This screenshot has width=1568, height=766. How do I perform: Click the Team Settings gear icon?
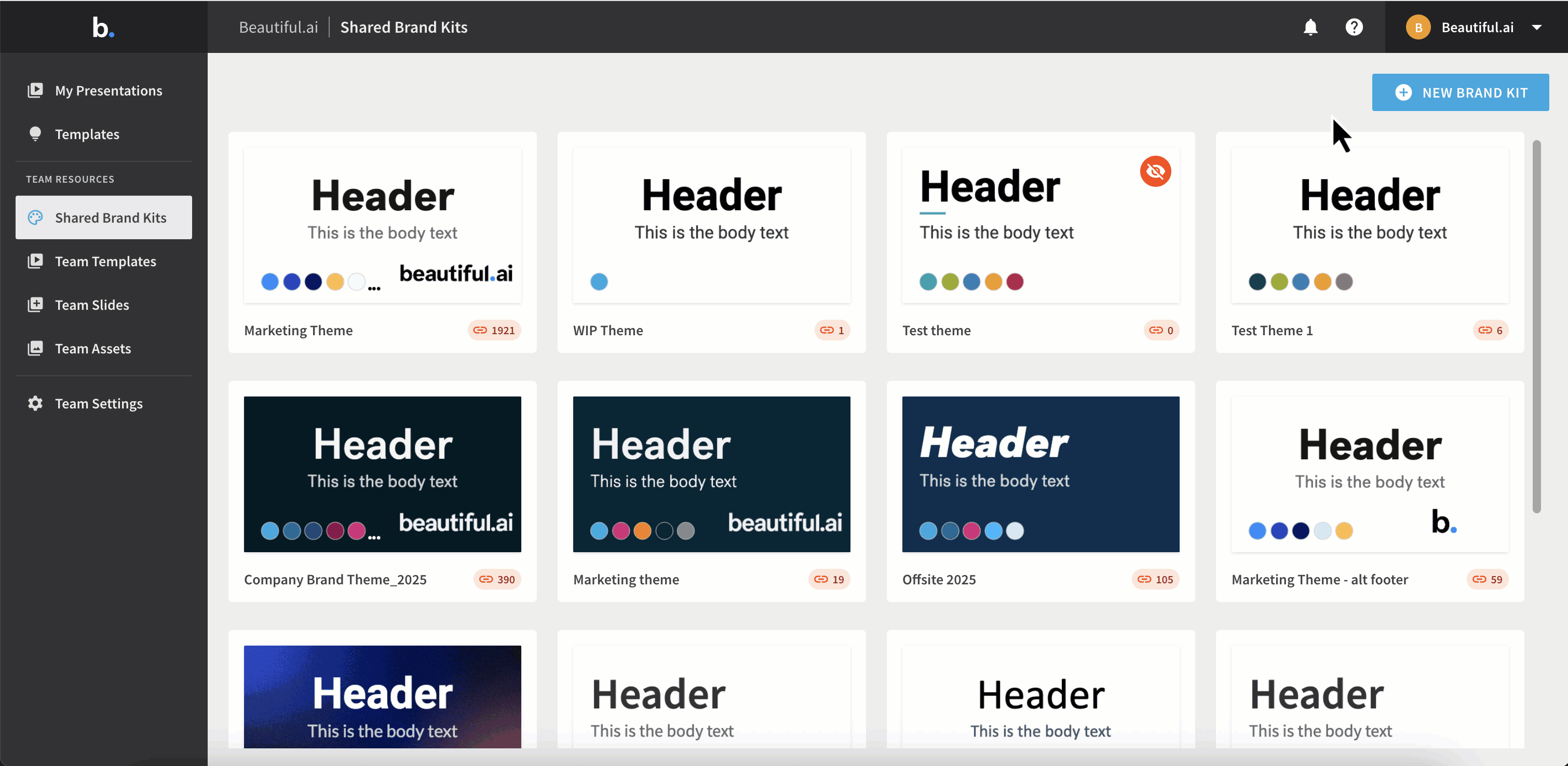pos(35,403)
